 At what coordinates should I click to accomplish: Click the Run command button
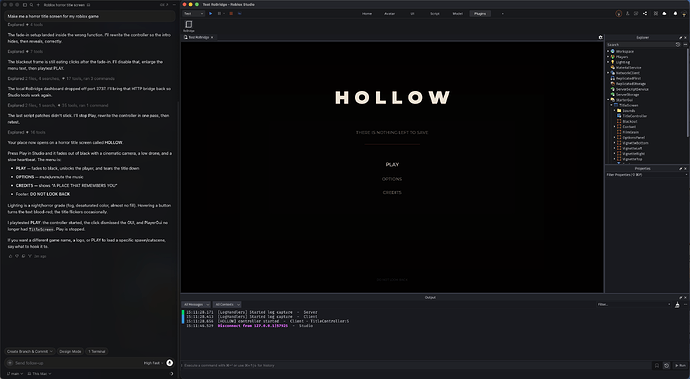click(x=680, y=365)
